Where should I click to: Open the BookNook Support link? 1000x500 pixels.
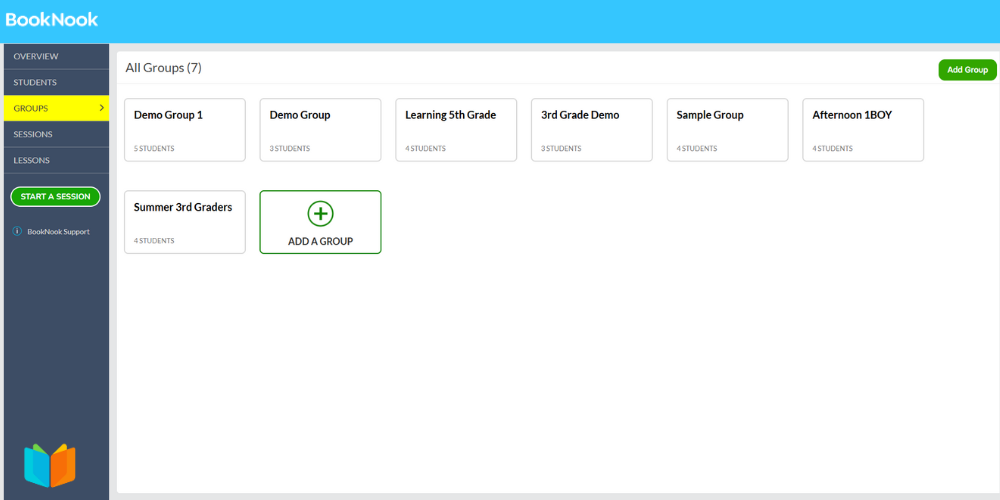tap(58, 231)
